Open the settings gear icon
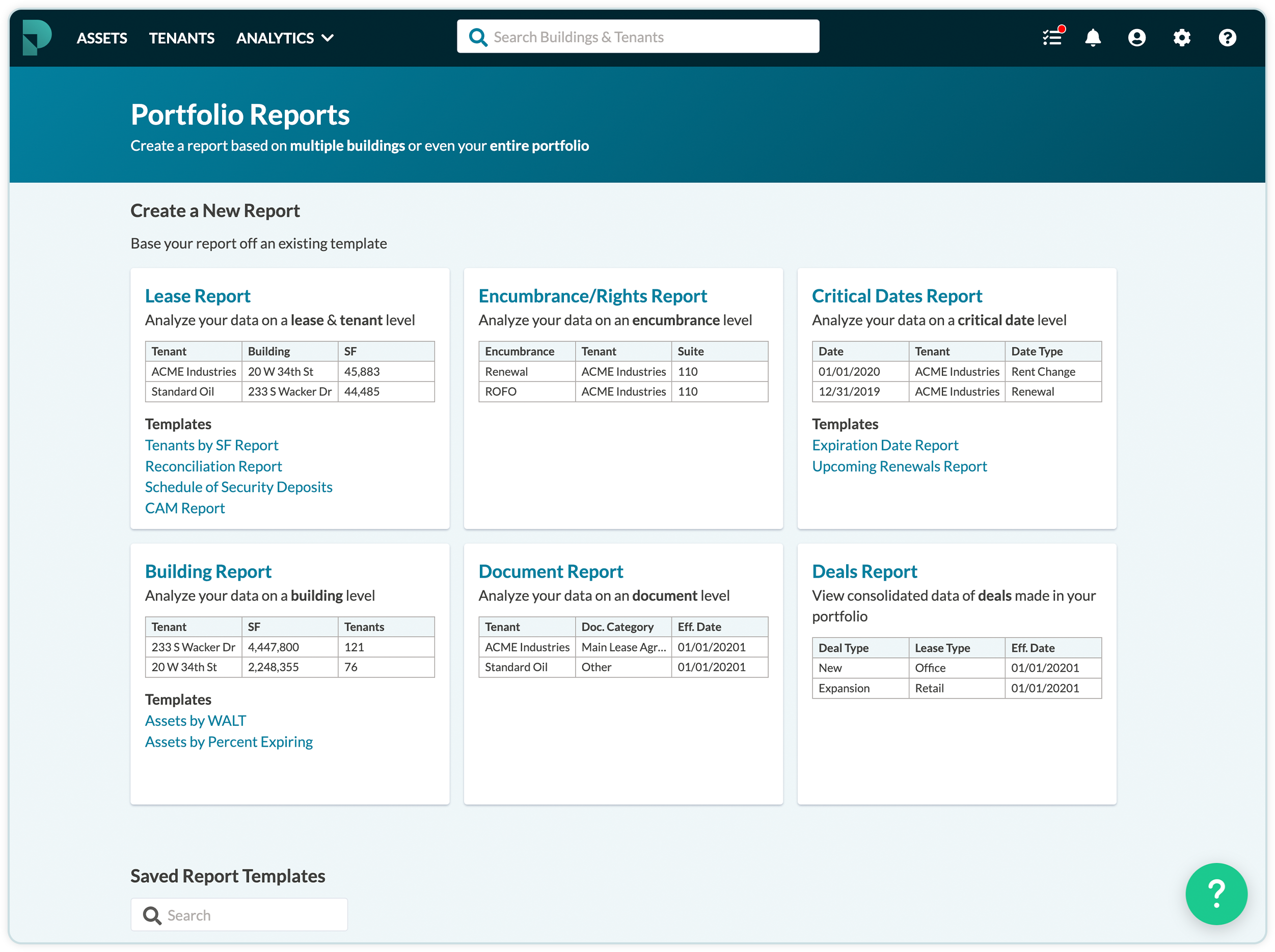The height and width of the screenshot is (952, 1275). click(x=1182, y=38)
